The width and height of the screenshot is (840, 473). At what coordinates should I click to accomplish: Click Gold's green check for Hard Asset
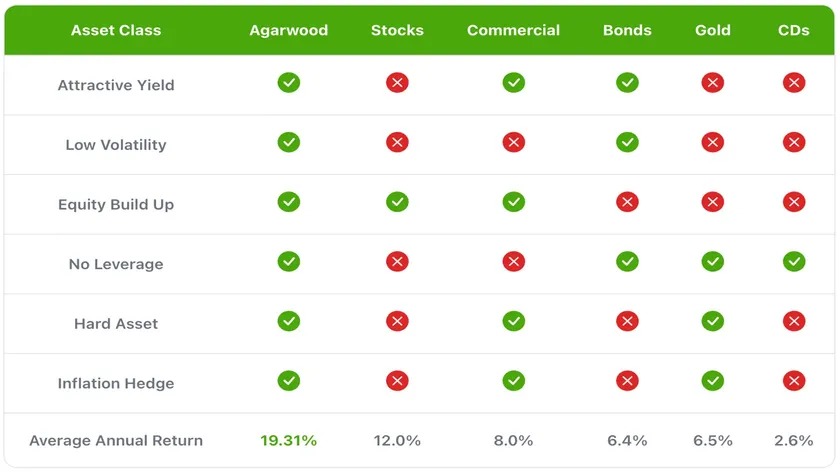(x=713, y=322)
